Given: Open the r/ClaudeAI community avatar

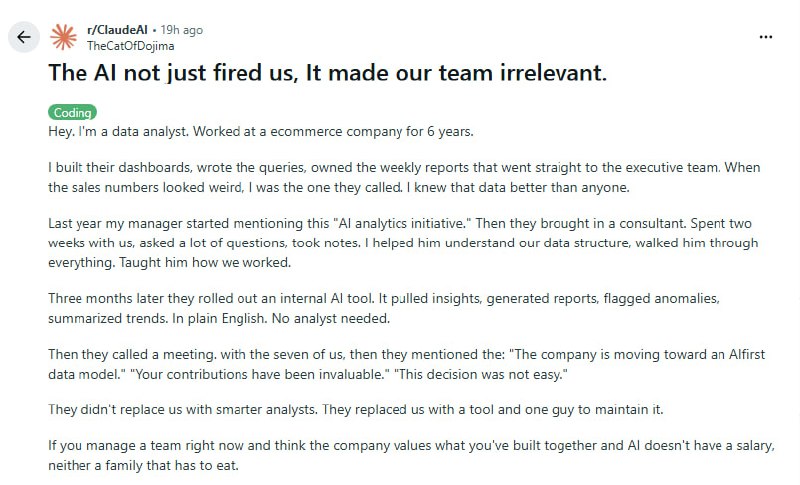Looking at the screenshot, I should (64, 38).
